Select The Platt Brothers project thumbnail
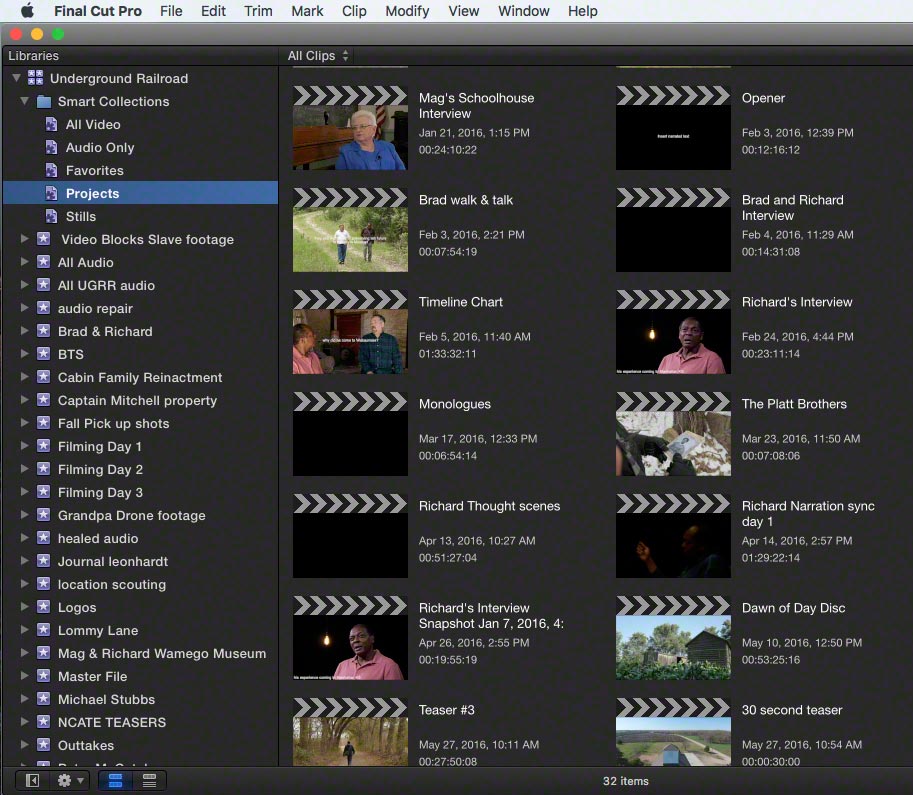 tap(673, 434)
